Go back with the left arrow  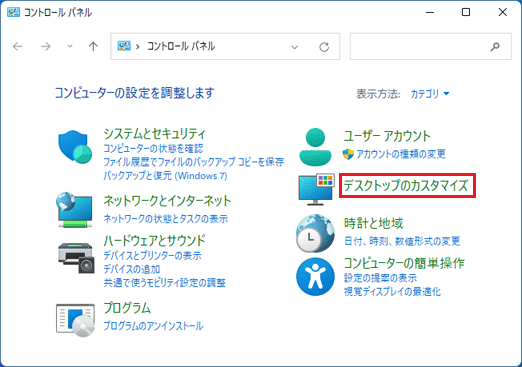tap(18, 46)
